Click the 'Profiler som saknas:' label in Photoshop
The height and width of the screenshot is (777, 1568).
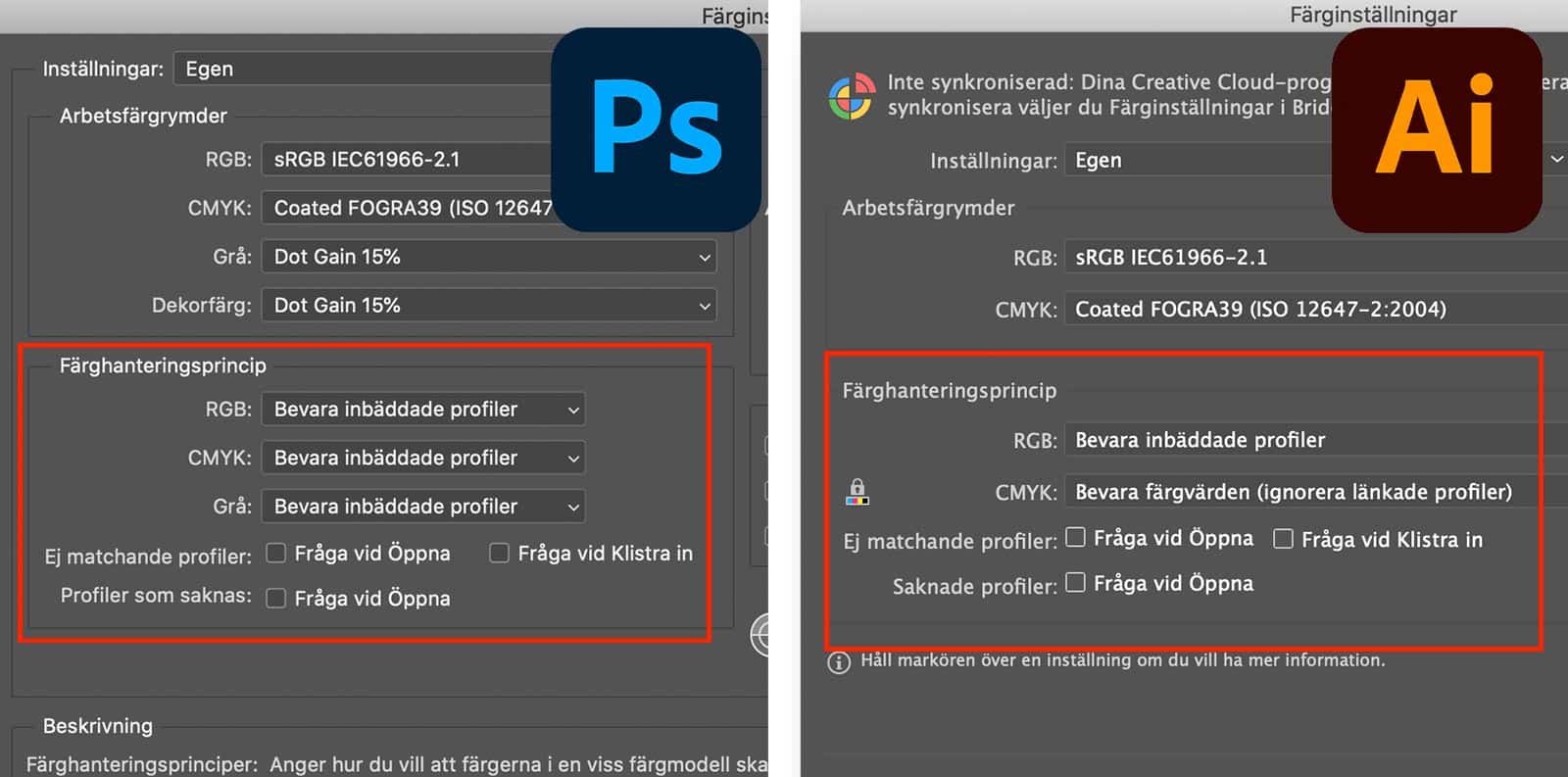(156, 596)
